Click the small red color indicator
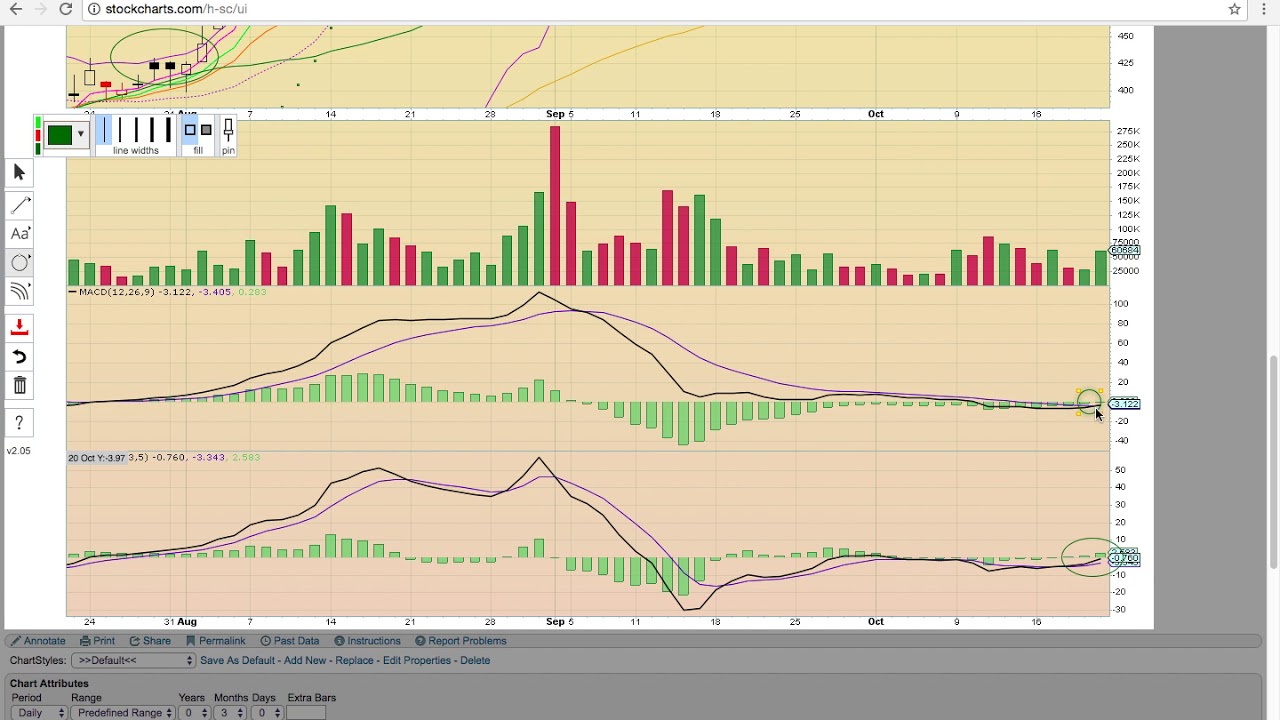The width and height of the screenshot is (1280, 720). 38,135
